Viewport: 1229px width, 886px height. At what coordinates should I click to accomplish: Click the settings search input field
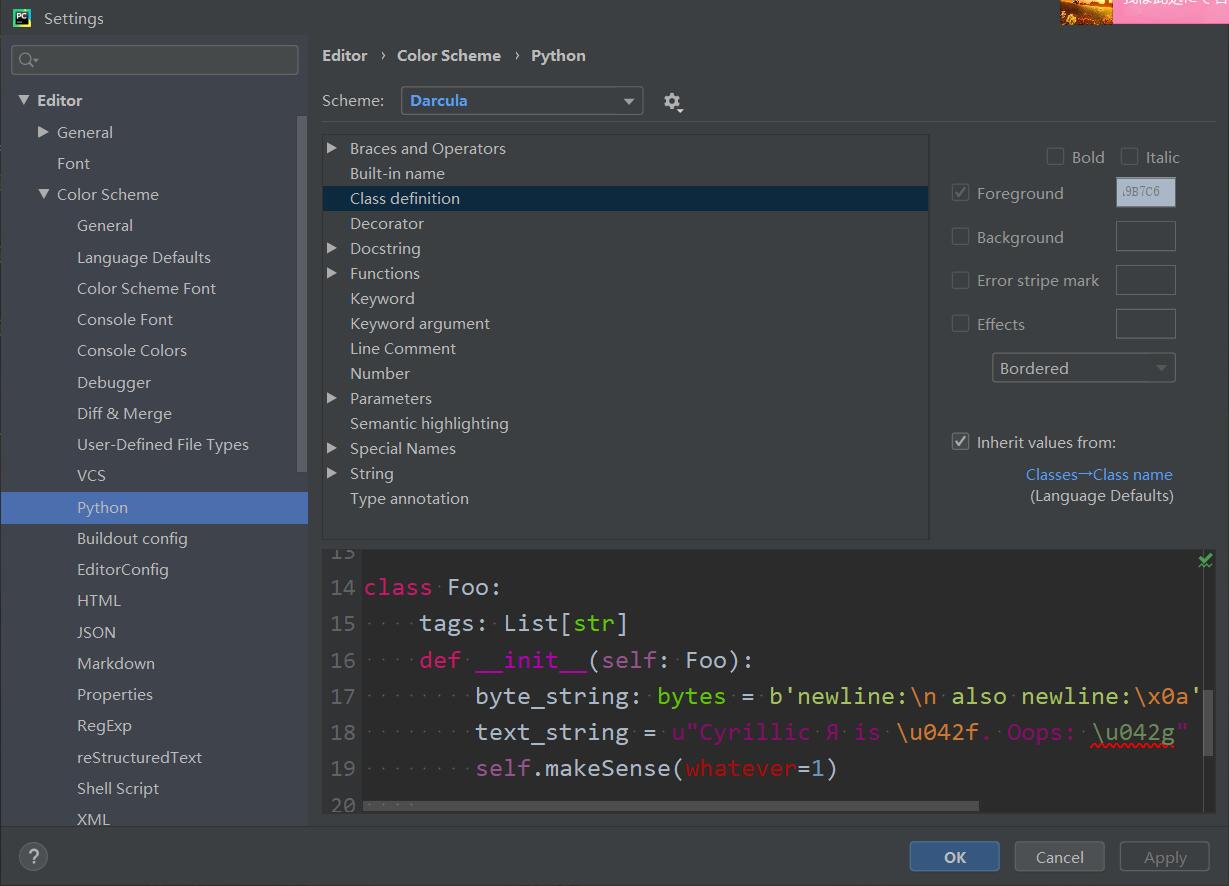[155, 60]
